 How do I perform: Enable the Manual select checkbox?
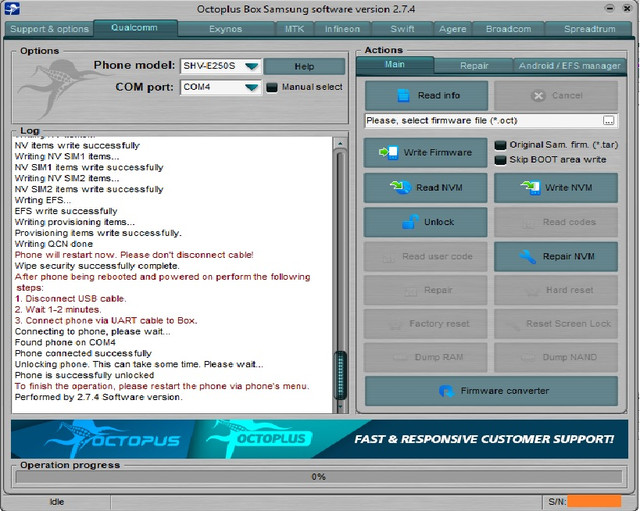coord(271,87)
